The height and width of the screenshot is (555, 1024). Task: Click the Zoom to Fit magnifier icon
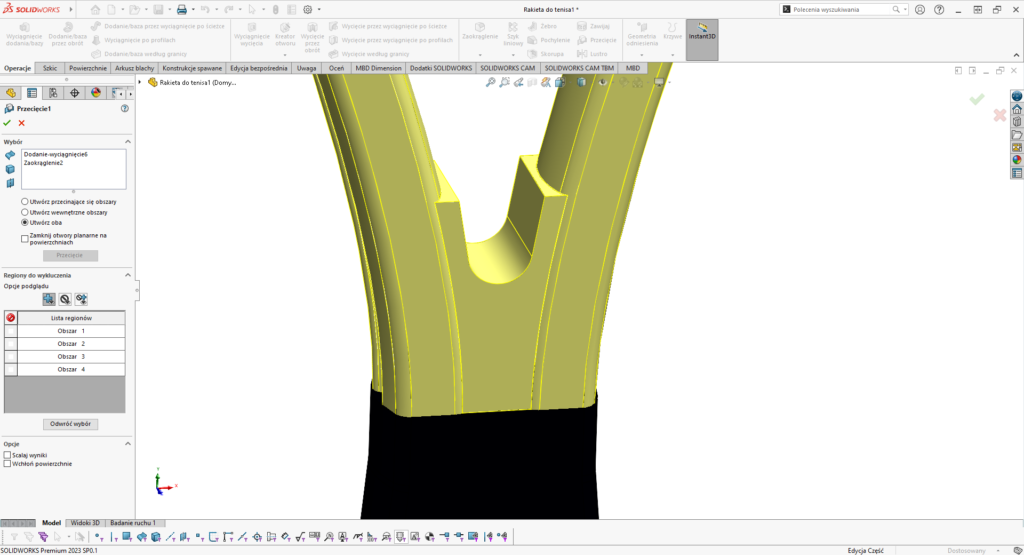click(x=491, y=82)
